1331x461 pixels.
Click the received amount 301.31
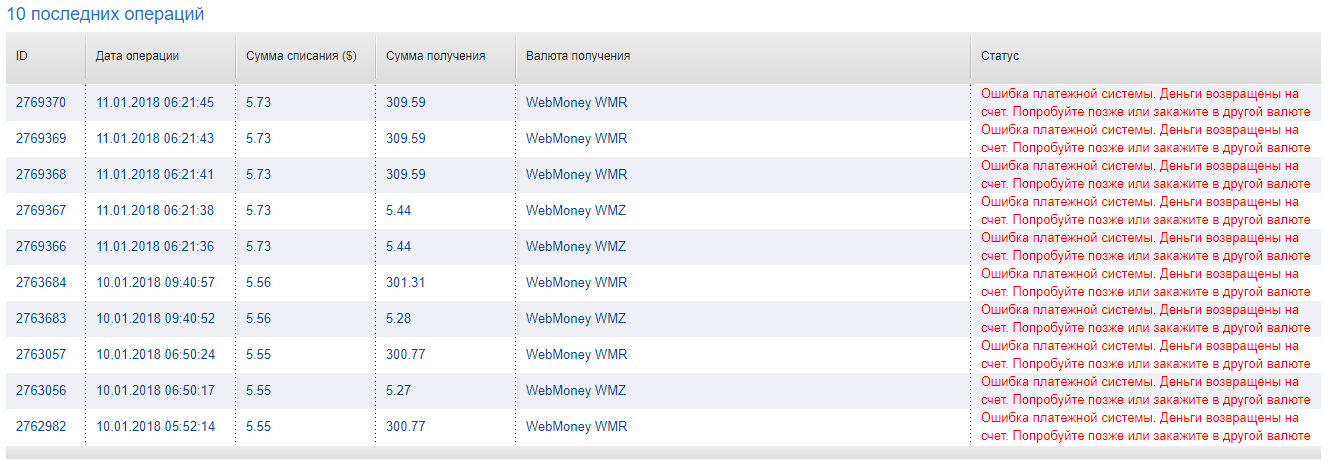point(405,282)
